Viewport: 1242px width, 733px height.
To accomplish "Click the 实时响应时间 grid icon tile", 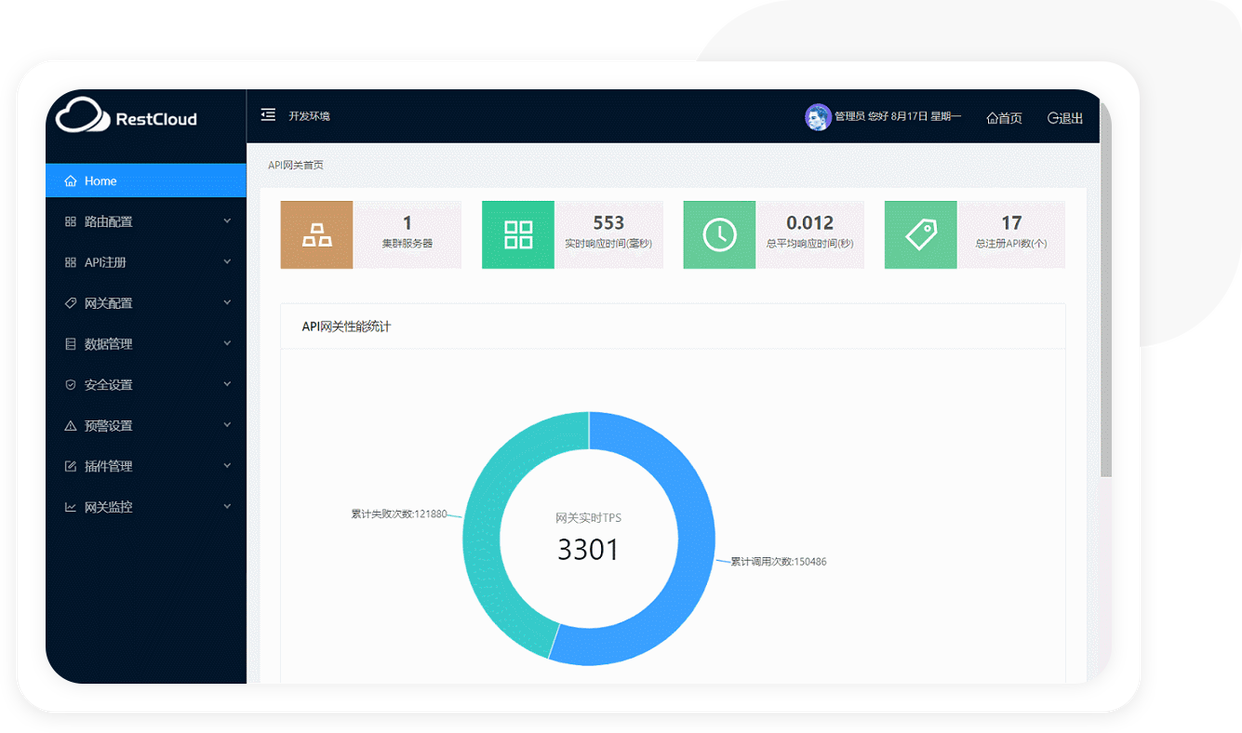I will point(518,235).
